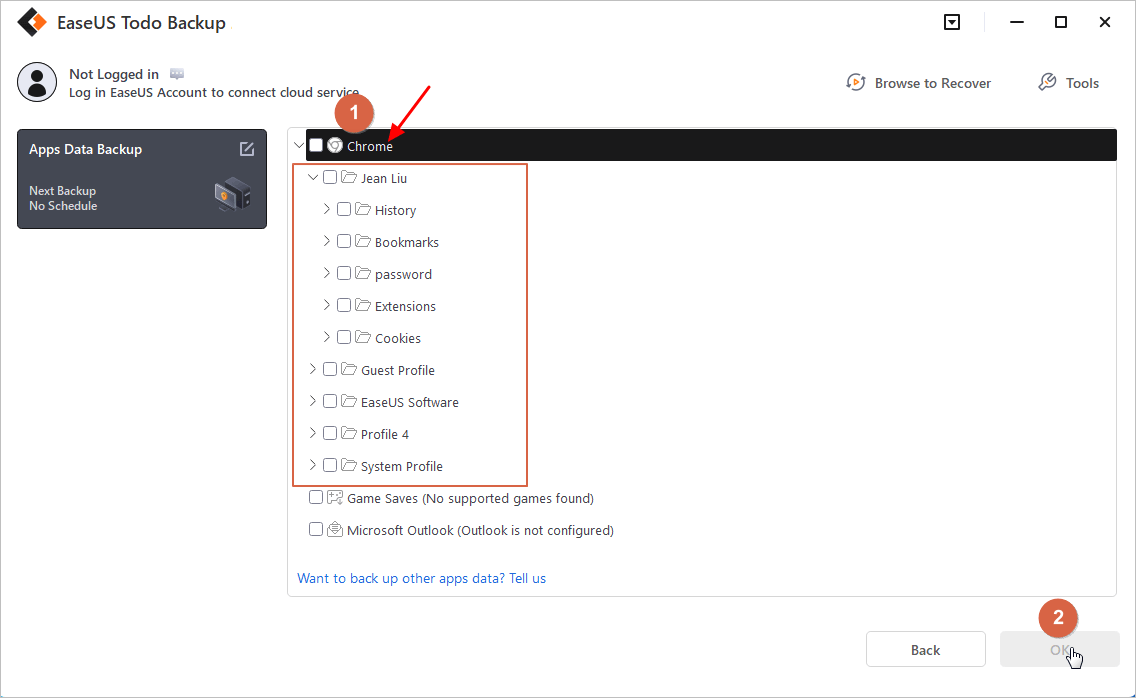Tick the Bookmarks checkbox

tap(344, 242)
